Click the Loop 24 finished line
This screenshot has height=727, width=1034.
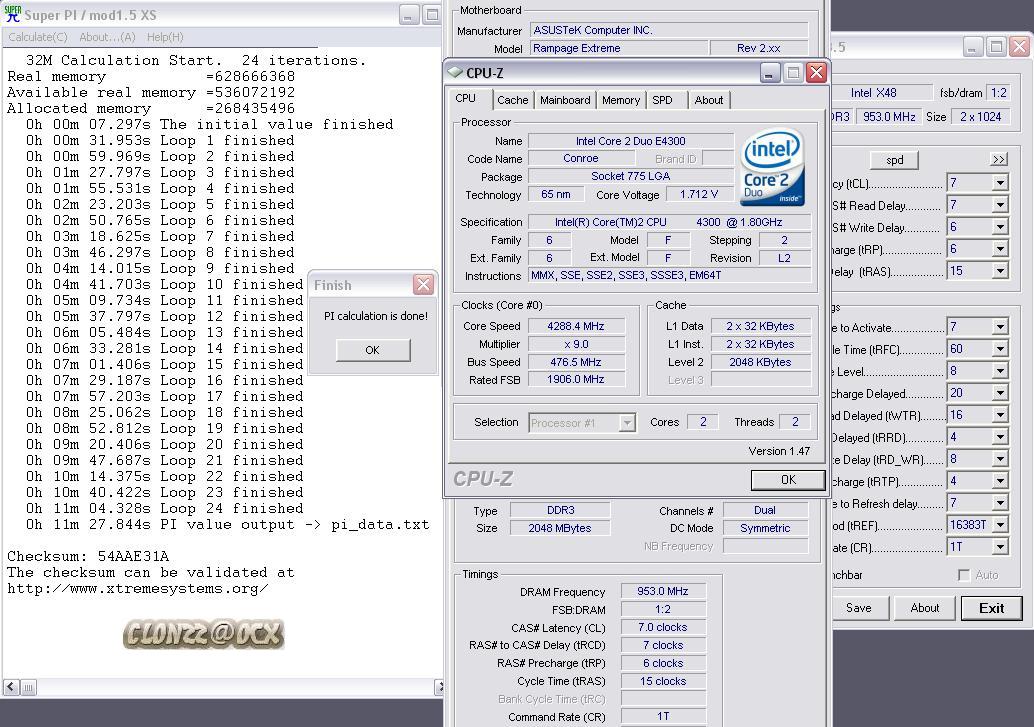point(165,508)
